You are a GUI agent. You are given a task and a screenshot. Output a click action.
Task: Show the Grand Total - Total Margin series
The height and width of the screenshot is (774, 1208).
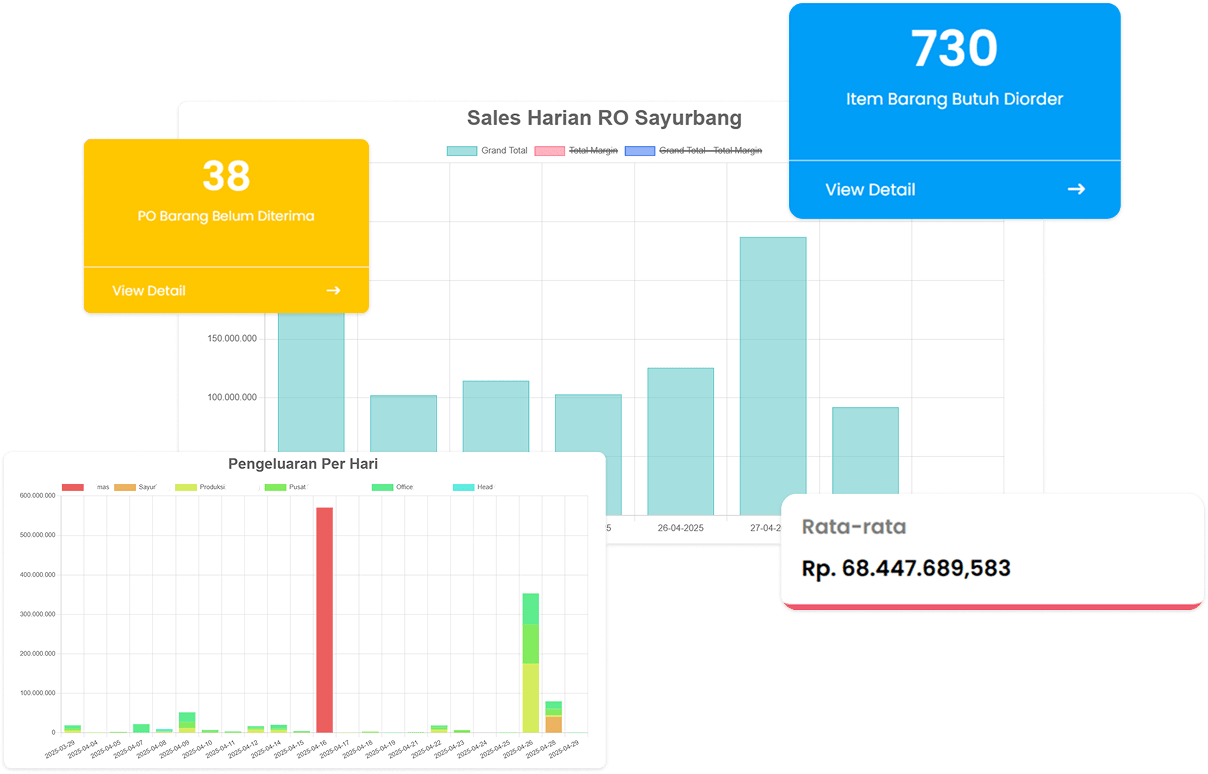pos(693,151)
